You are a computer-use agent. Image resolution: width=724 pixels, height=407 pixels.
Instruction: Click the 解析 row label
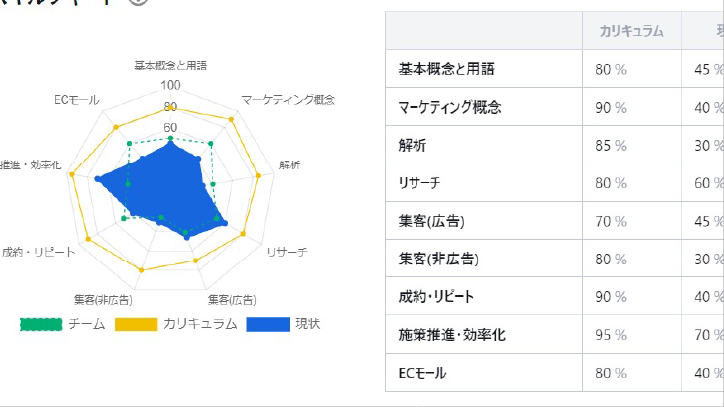(x=412, y=146)
